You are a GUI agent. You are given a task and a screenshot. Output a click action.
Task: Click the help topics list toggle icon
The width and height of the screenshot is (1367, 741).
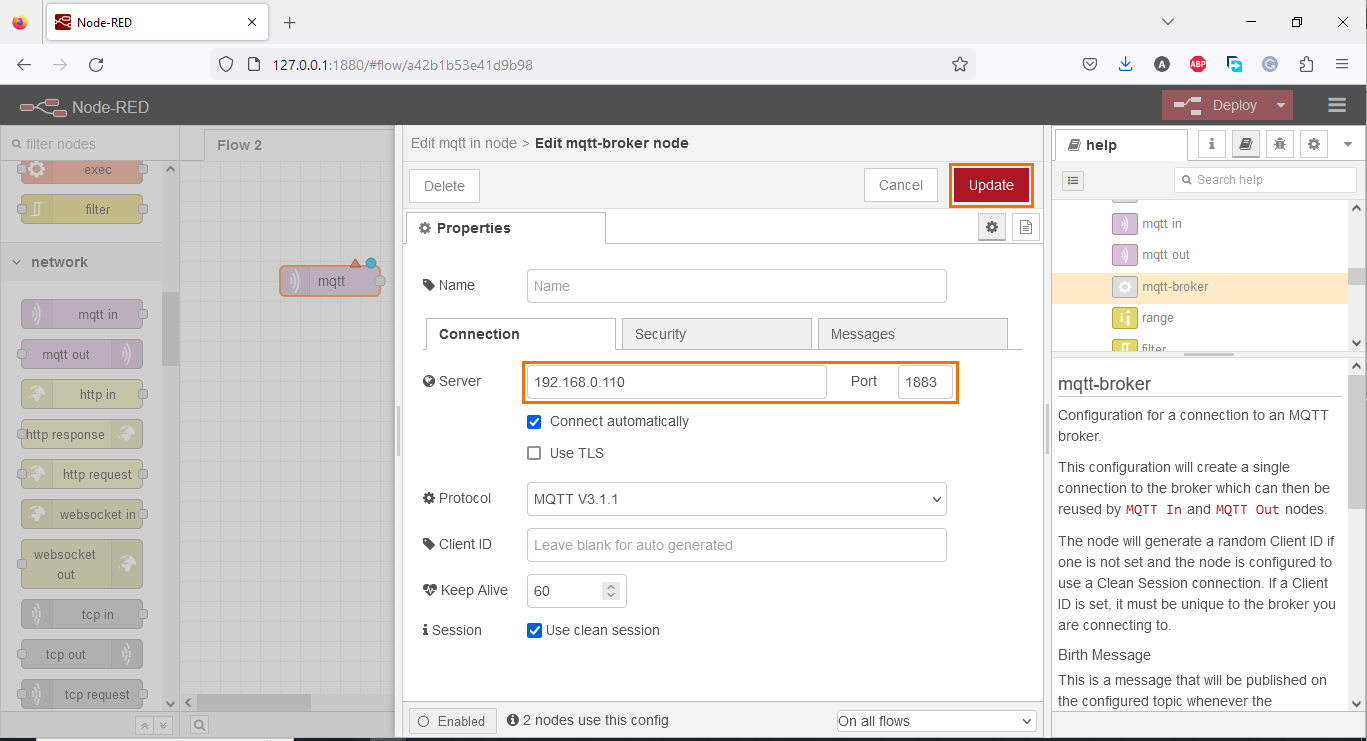pyautogui.click(x=1073, y=180)
